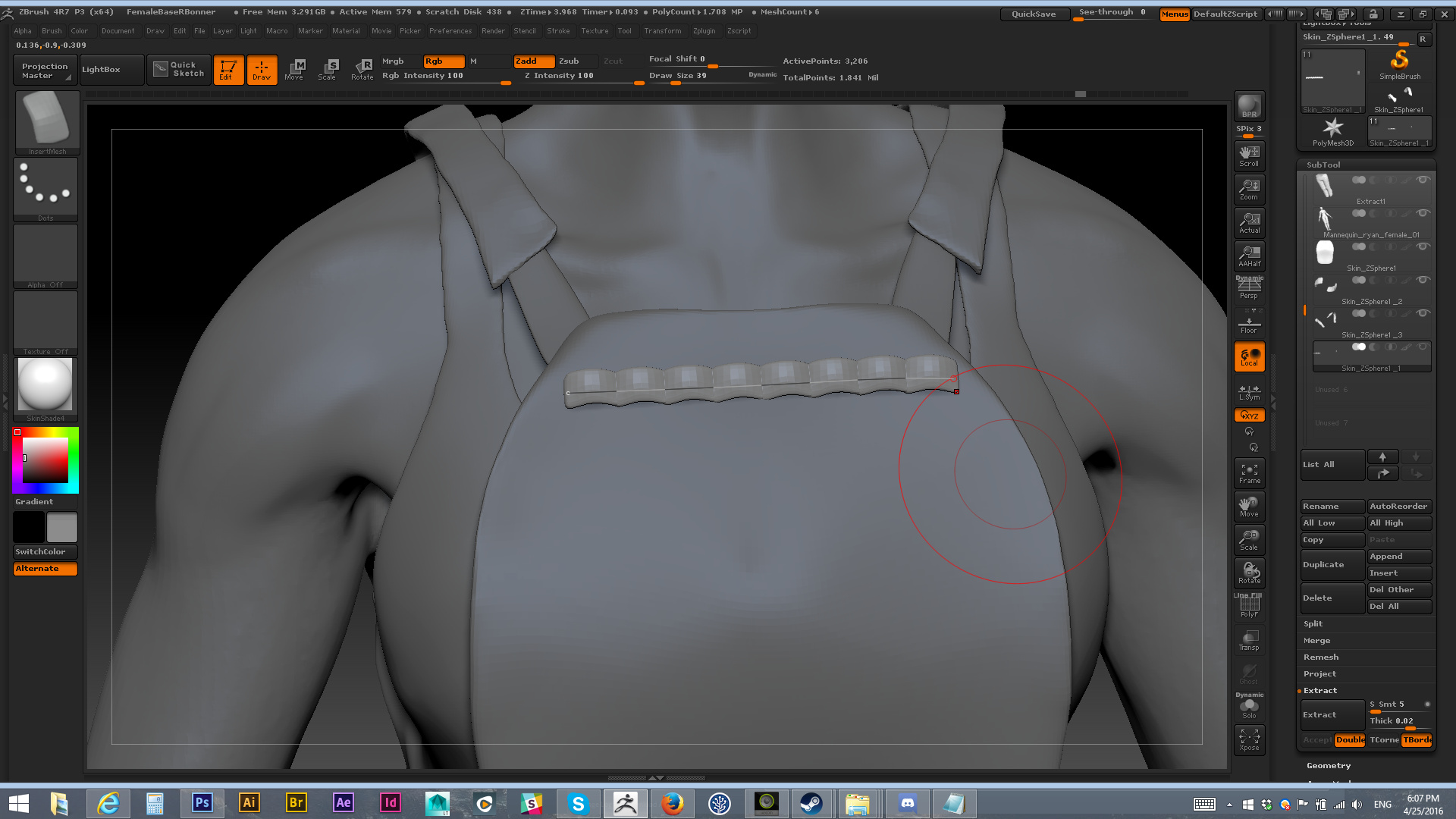Open the Zplugin menu
Screen dimensions: 1456x819
coord(704,31)
